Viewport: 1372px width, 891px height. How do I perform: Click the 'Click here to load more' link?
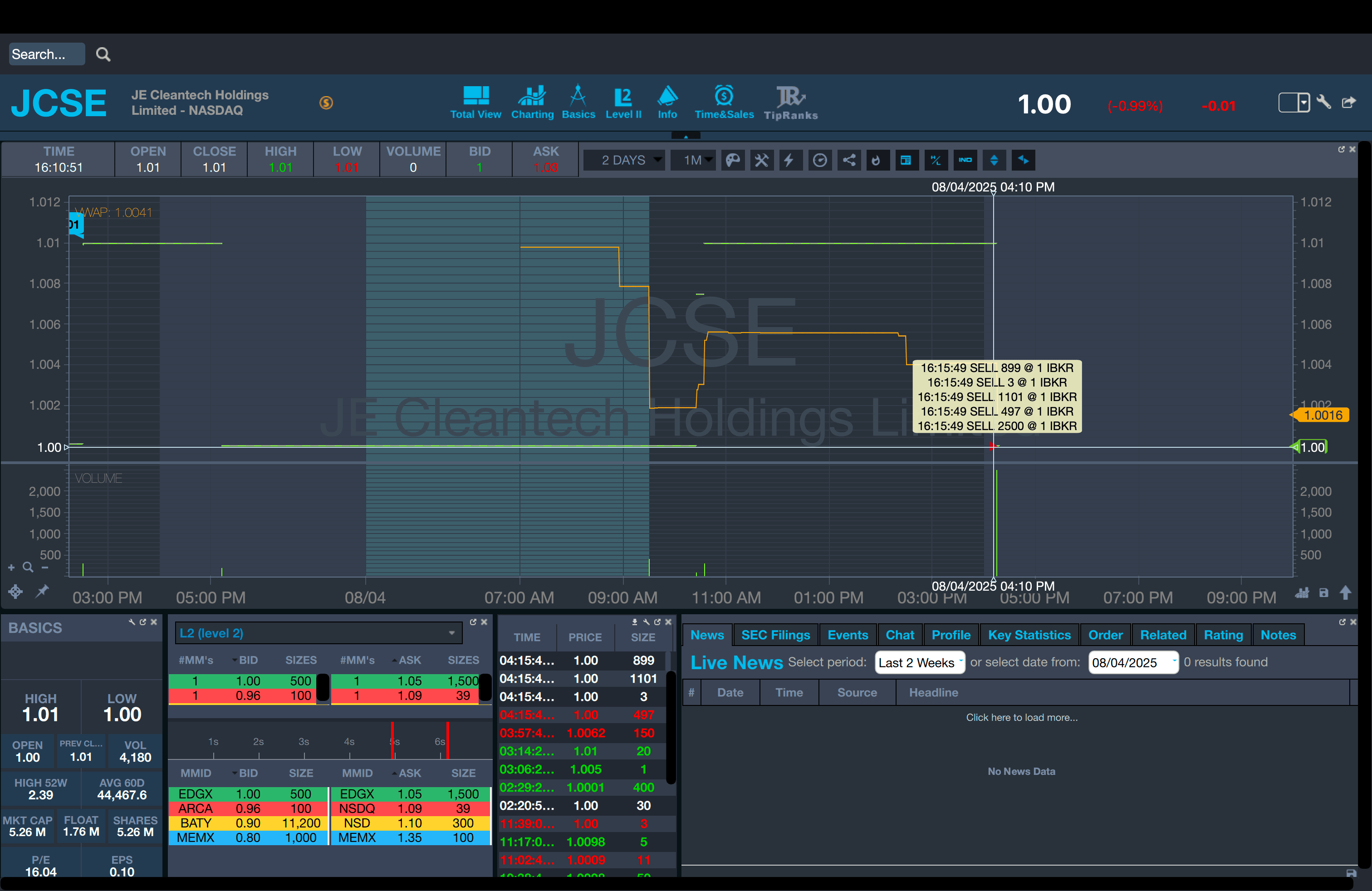click(x=1021, y=718)
